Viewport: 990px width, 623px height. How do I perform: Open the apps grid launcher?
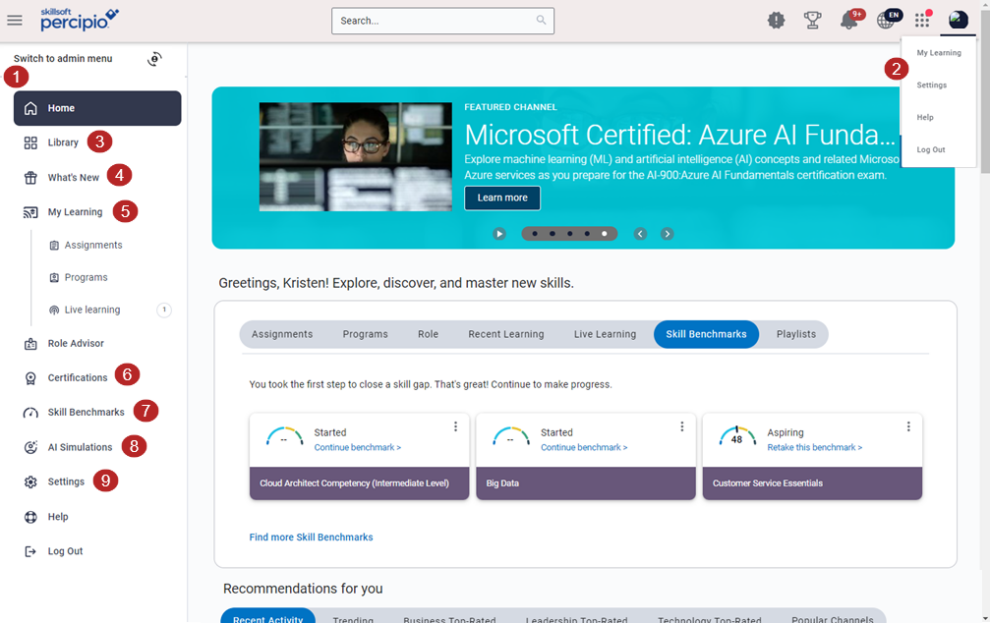[922, 20]
